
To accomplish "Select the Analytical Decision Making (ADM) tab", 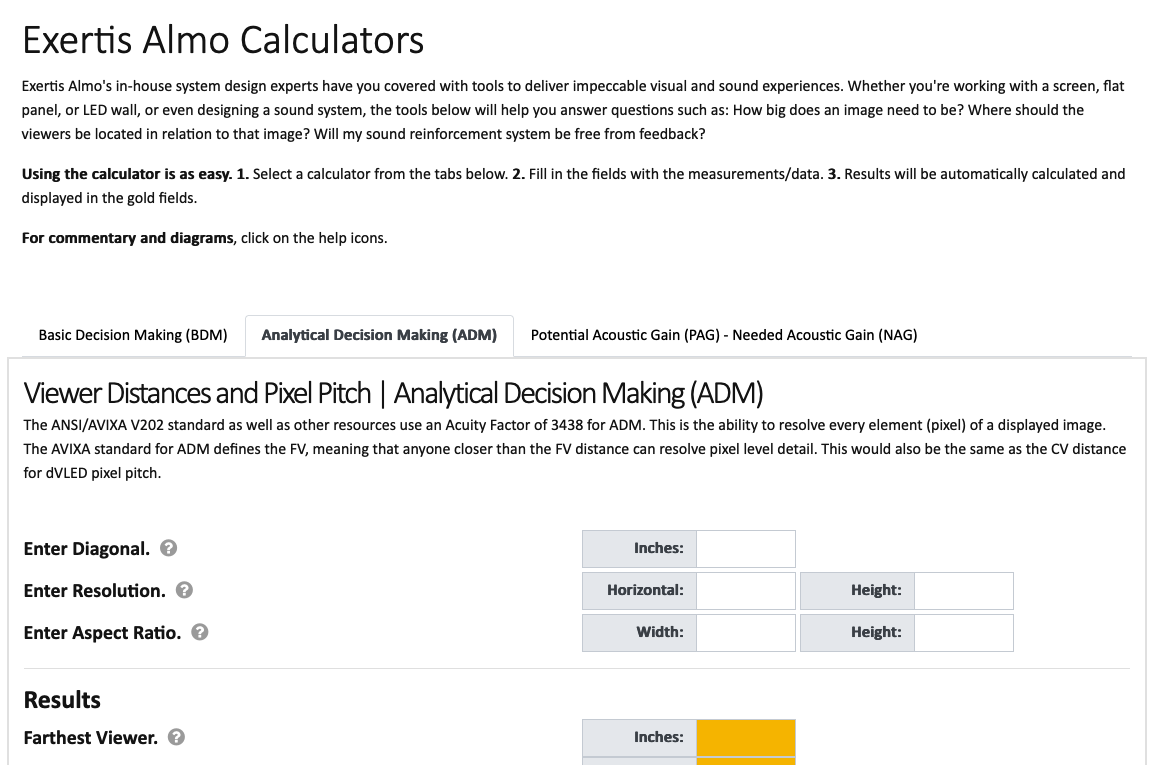I will pyautogui.click(x=379, y=335).
